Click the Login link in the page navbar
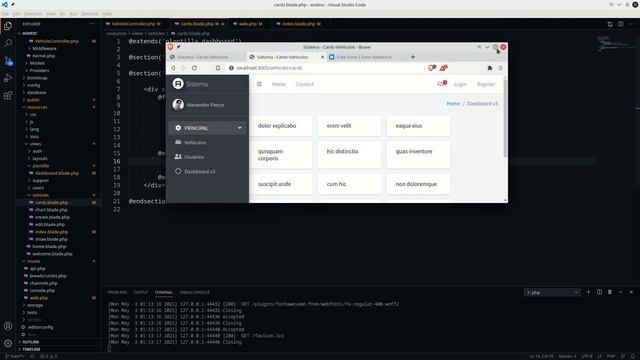This screenshot has width=640, height=360. pos(460,84)
